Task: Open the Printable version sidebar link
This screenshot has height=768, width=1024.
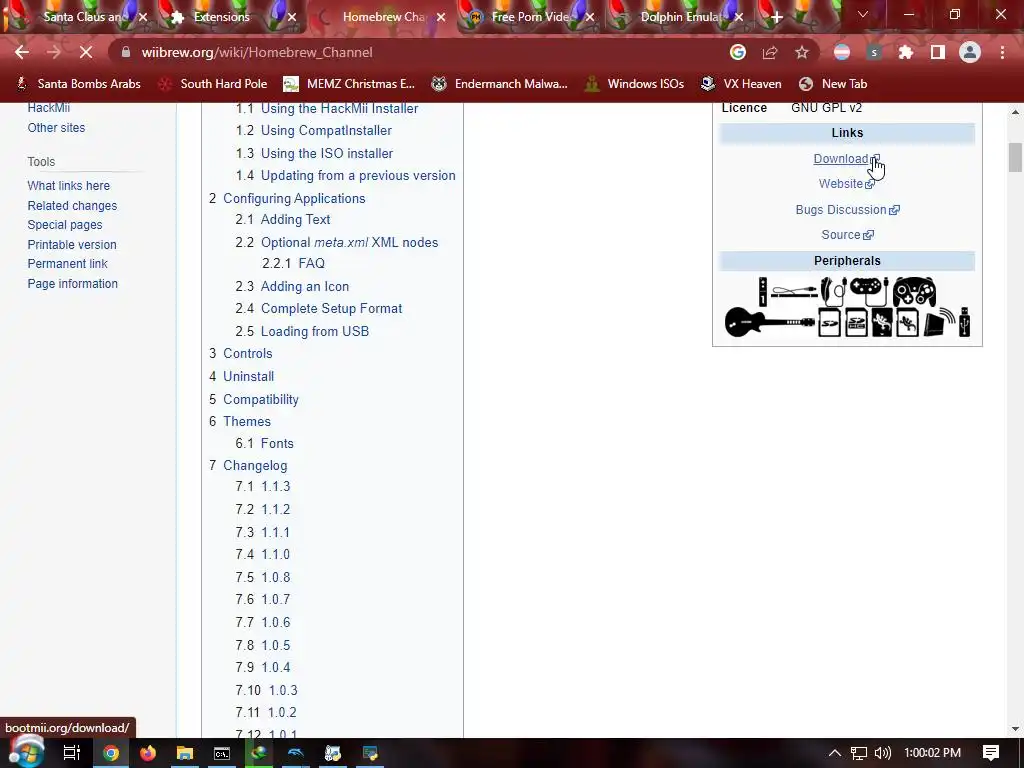Action: click(x=72, y=244)
